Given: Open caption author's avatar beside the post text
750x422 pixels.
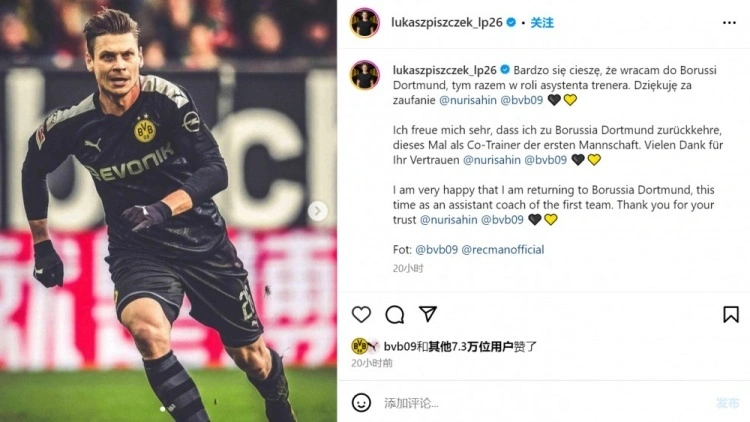Looking at the screenshot, I should click(x=365, y=75).
